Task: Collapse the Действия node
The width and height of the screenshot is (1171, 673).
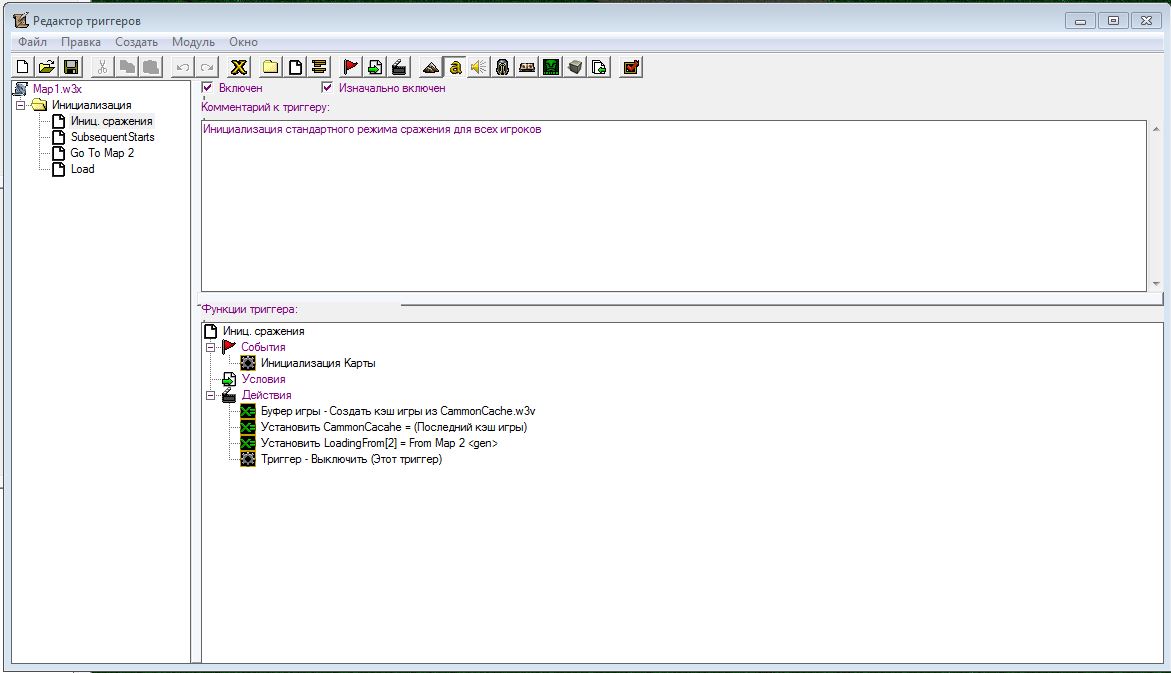Action: [x=211, y=395]
